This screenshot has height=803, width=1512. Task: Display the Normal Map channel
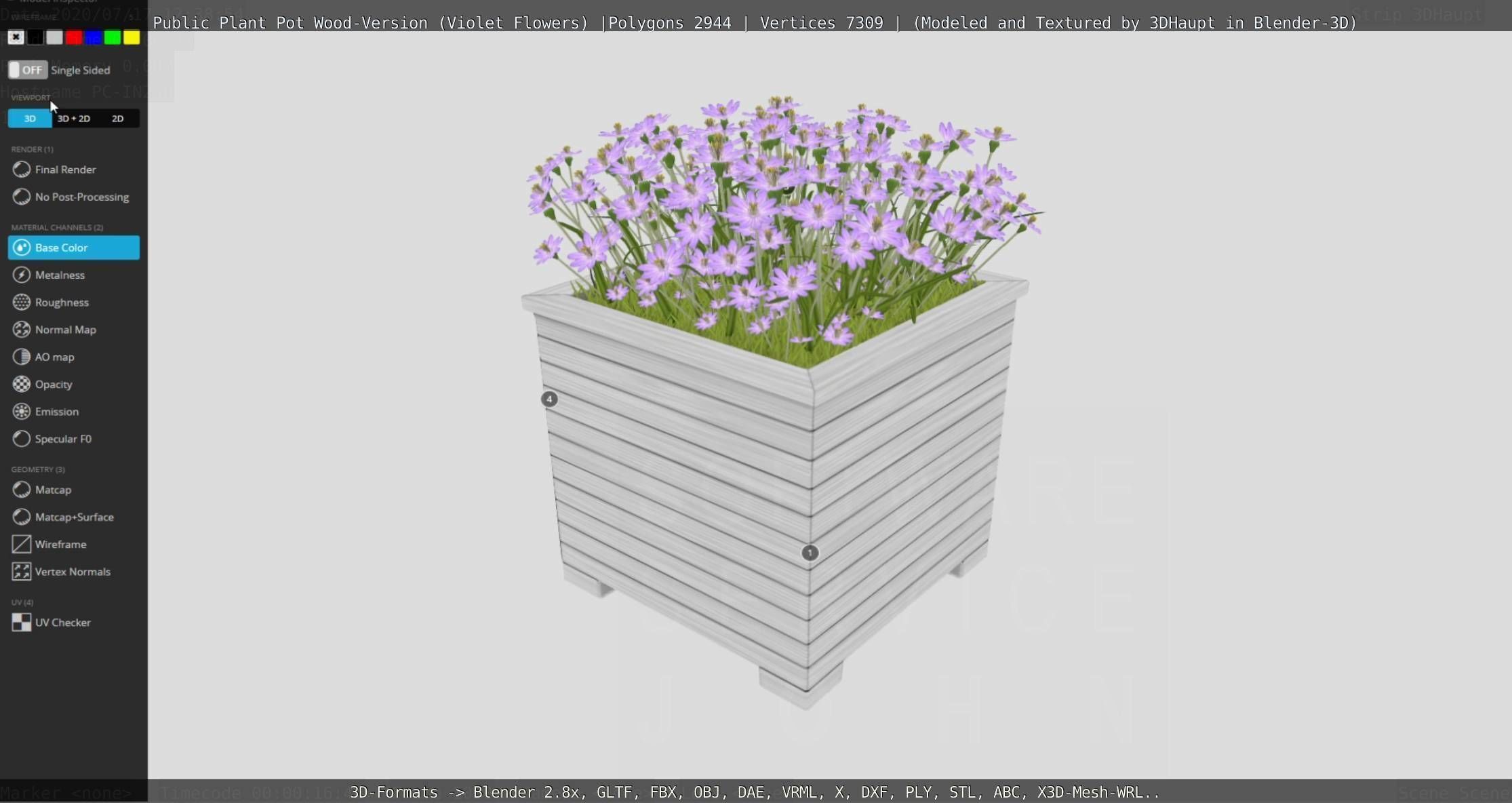point(73,330)
